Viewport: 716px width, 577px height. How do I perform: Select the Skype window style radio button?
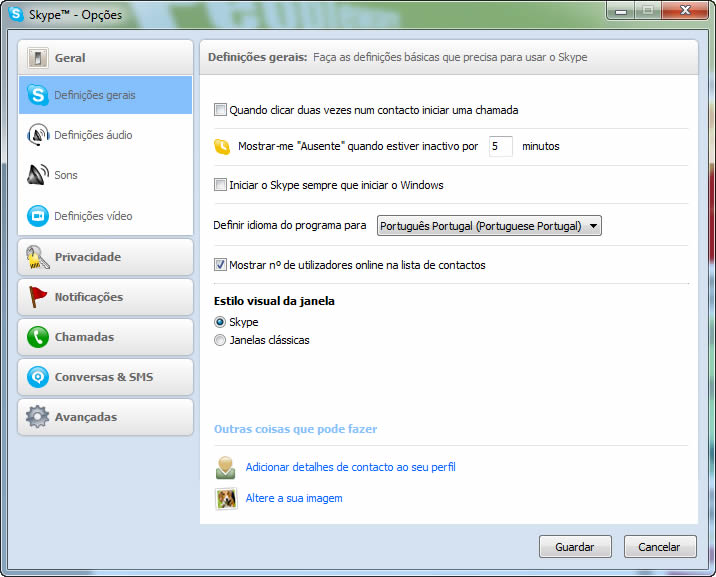point(220,322)
